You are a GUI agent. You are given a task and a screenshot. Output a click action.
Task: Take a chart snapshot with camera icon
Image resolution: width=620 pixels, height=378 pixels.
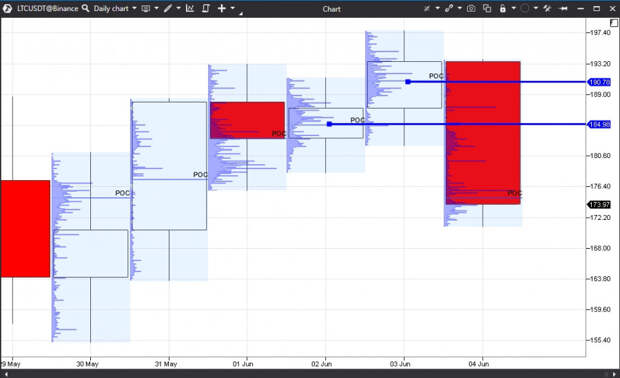pyautogui.click(x=471, y=8)
